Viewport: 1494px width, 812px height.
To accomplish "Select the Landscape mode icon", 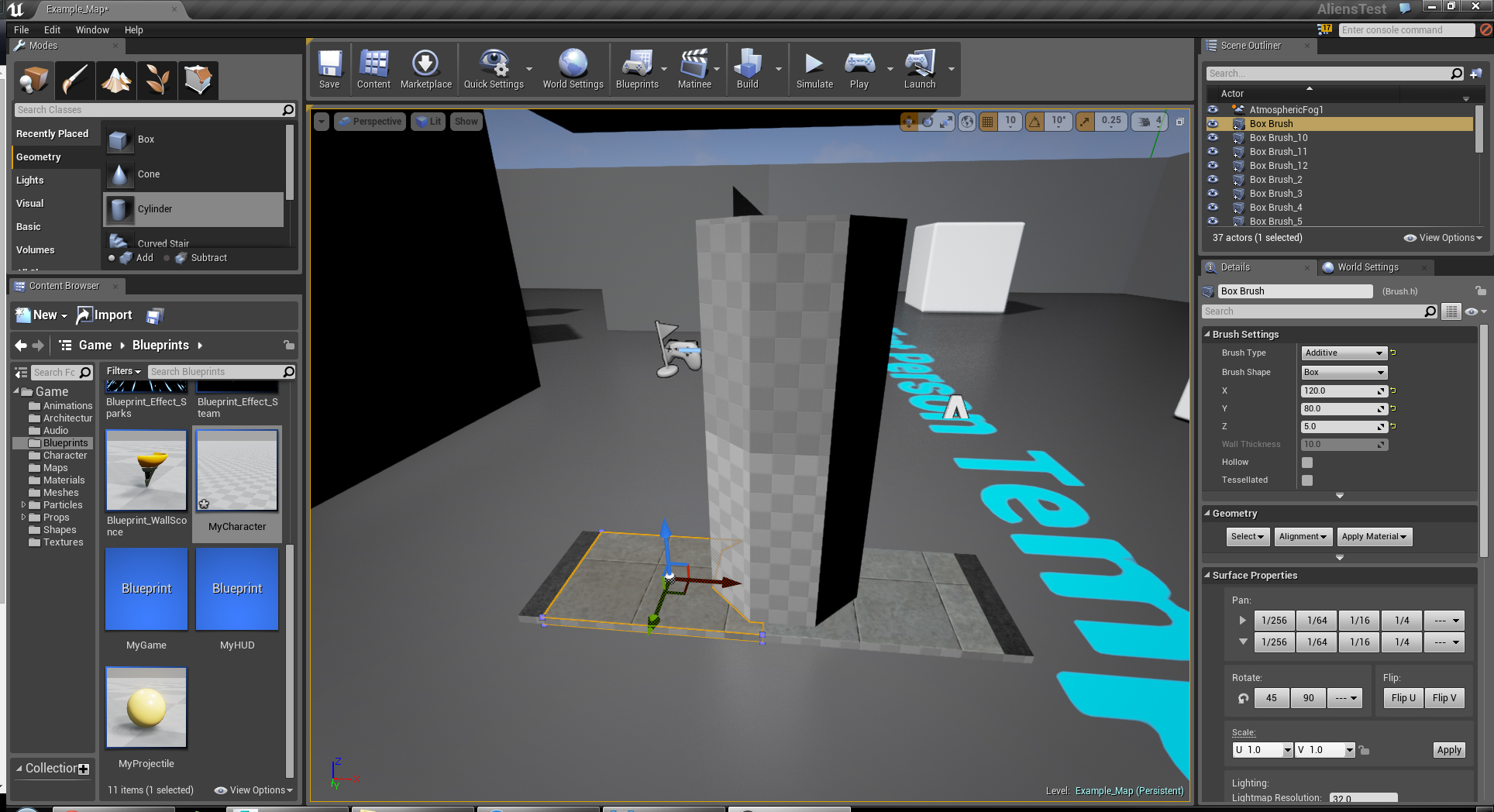I will click(116, 81).
